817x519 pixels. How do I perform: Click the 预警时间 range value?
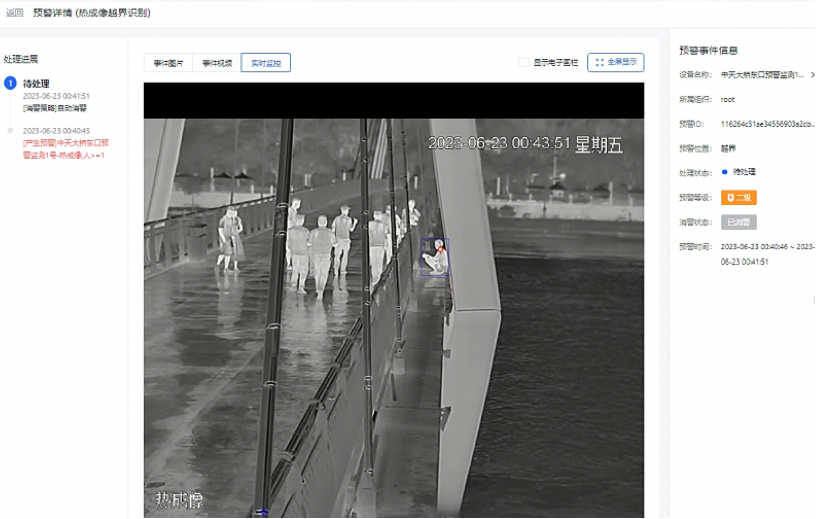click(x=768, y=254)
